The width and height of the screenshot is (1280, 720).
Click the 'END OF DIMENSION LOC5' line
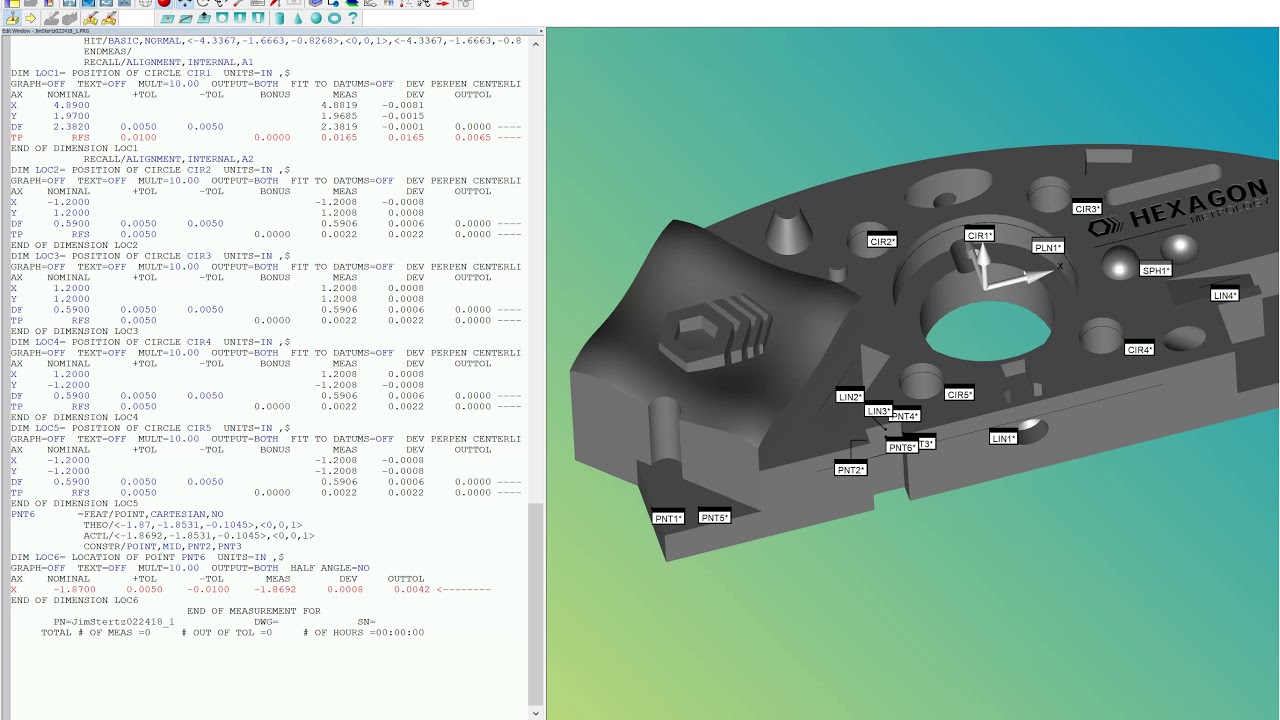point(74,503)
